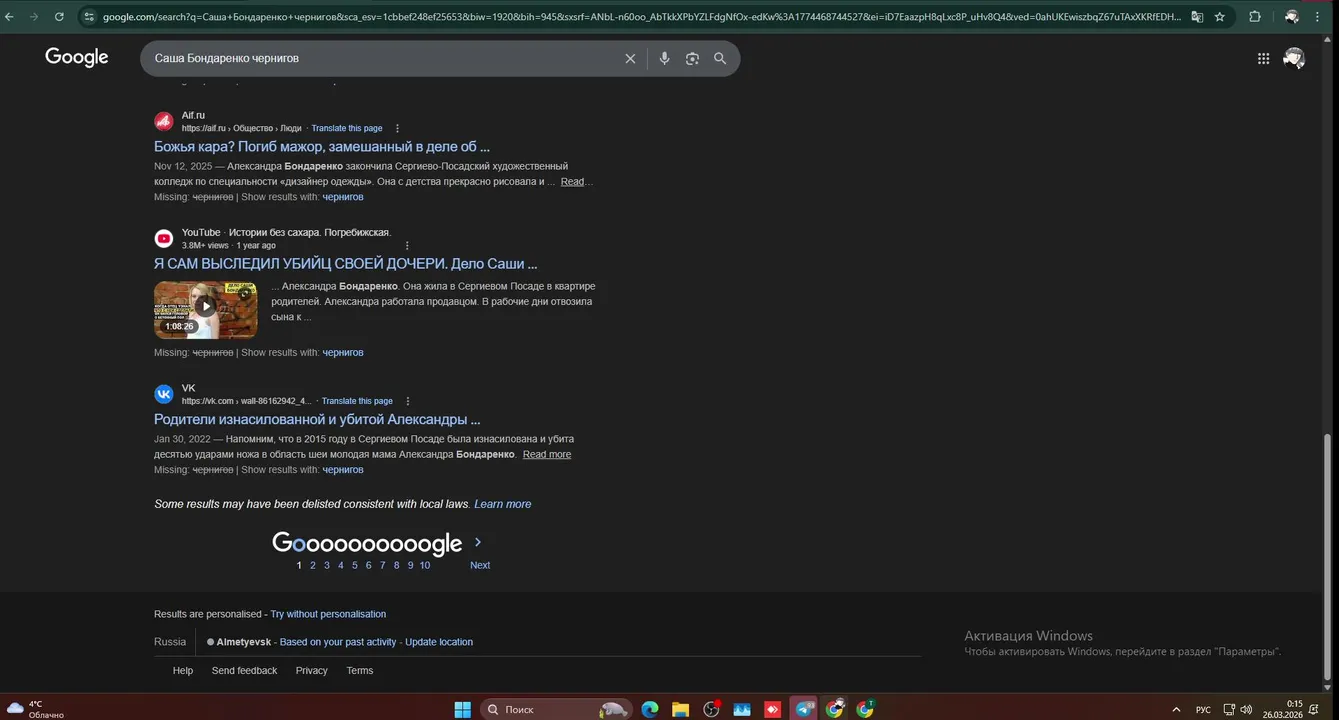Clear the search query with the X icon
This screenshot has height=720, width=1339.
(630, 59)
